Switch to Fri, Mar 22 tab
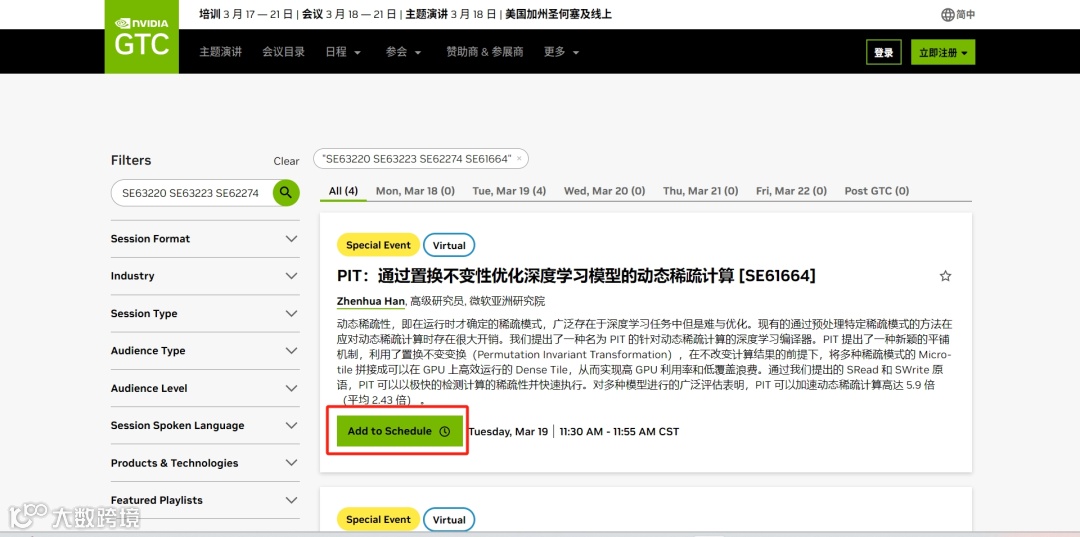The width and height of the screenshot is (1080, 537). [791, 191]
